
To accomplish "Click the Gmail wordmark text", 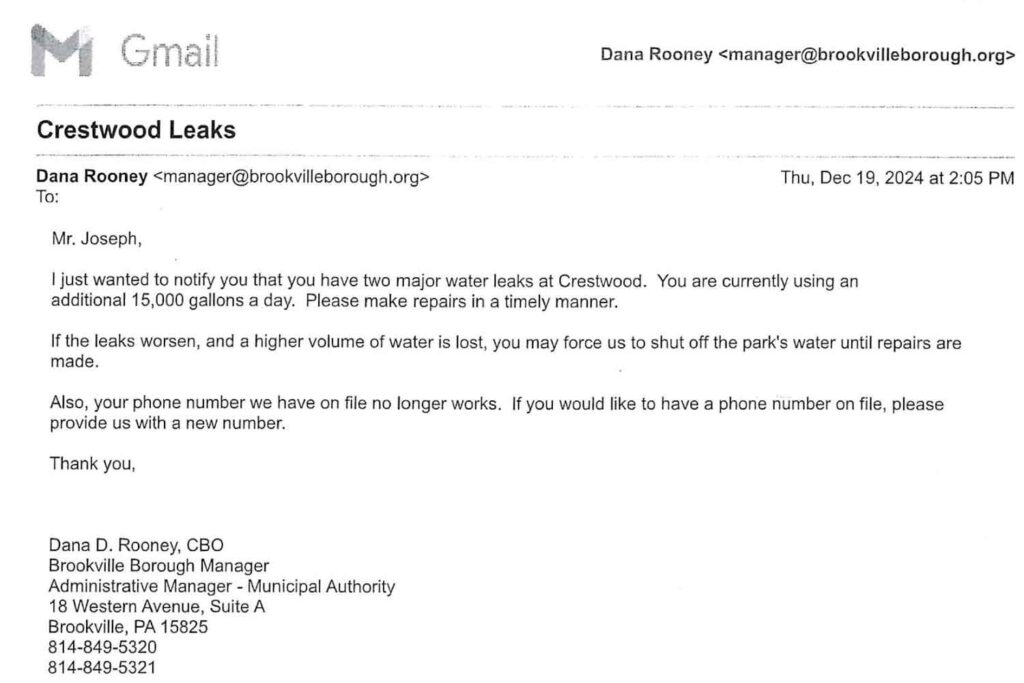I will (171, 53).
